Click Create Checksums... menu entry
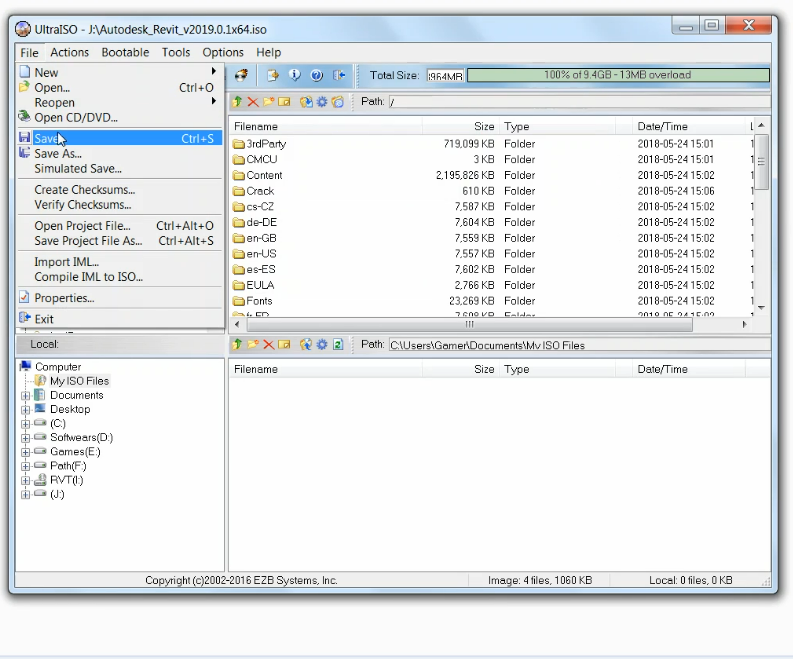 pyautogui.click(x=120, y=190)
